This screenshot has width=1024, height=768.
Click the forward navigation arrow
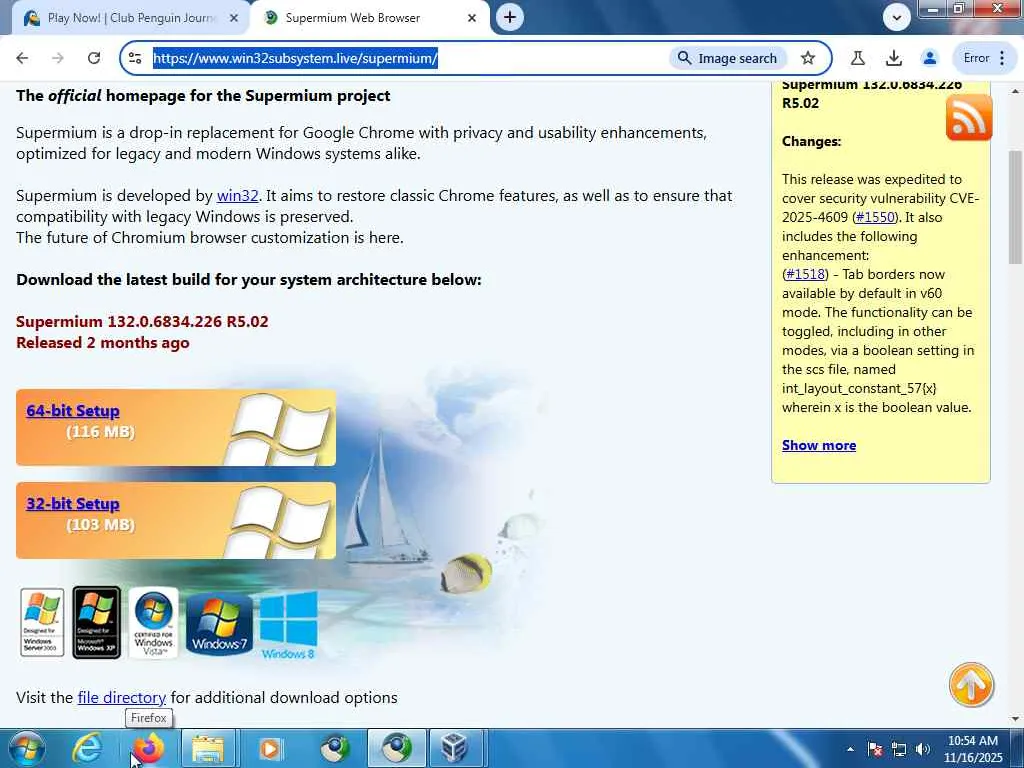58,58
